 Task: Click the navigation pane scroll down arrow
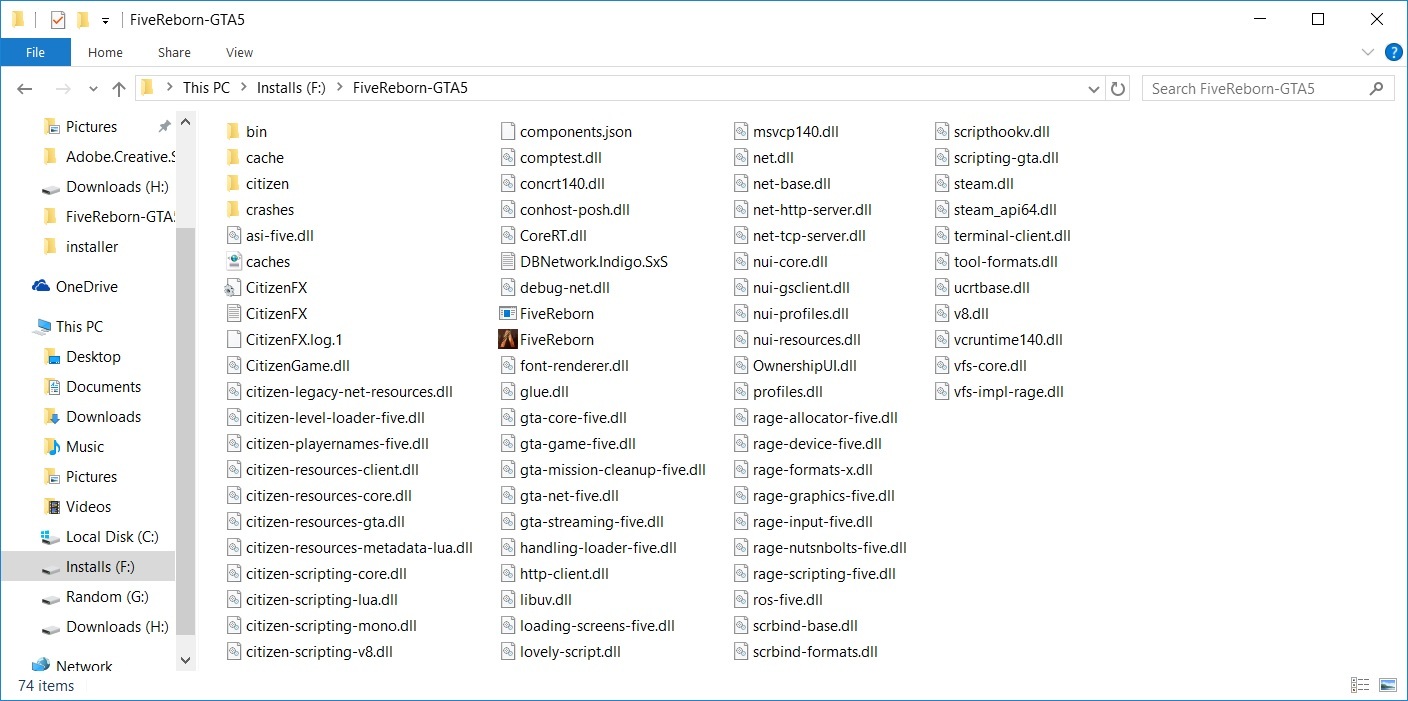pos(185,659)
